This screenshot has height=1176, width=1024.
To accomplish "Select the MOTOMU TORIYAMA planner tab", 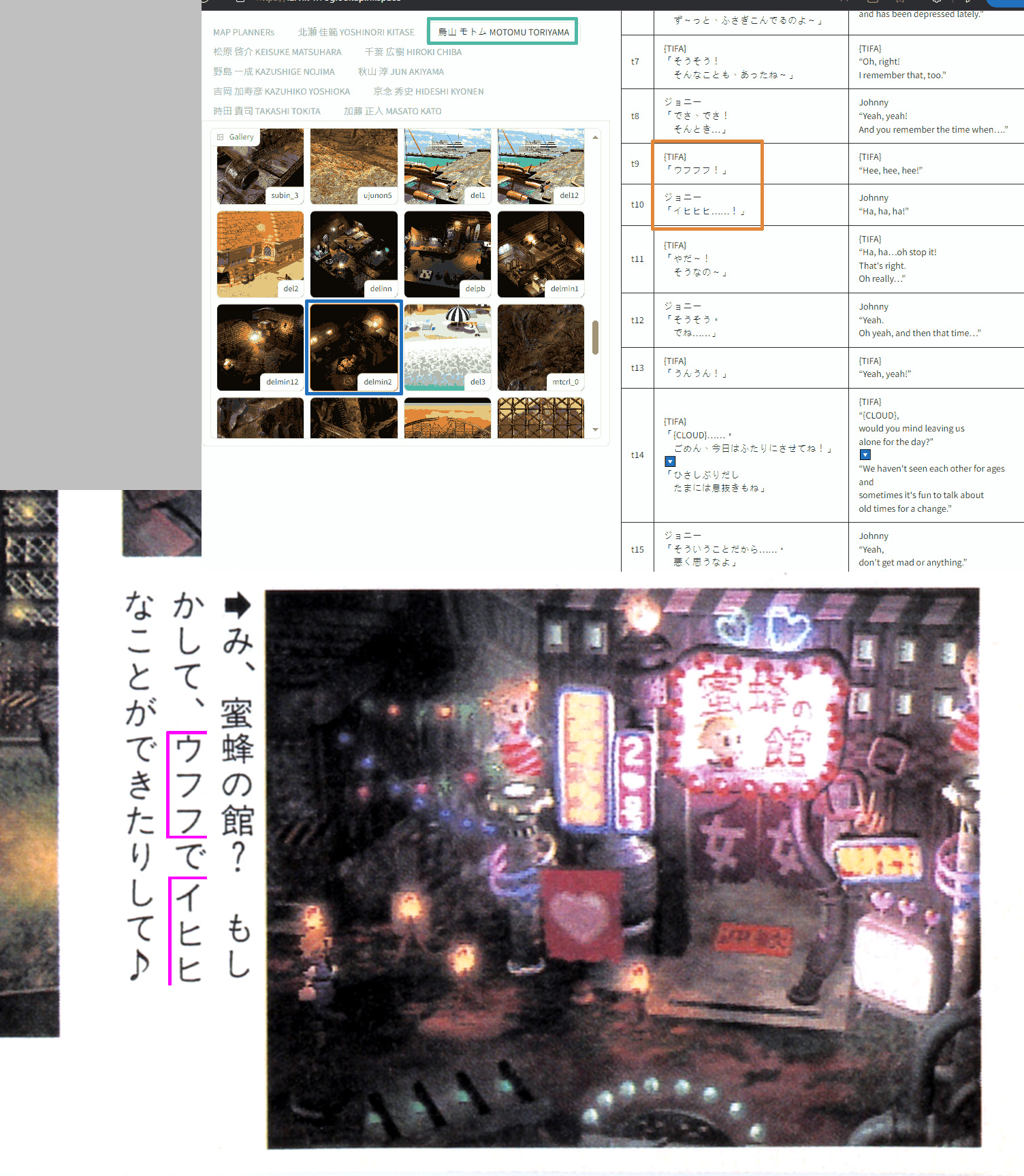I will tap(503, 32).
